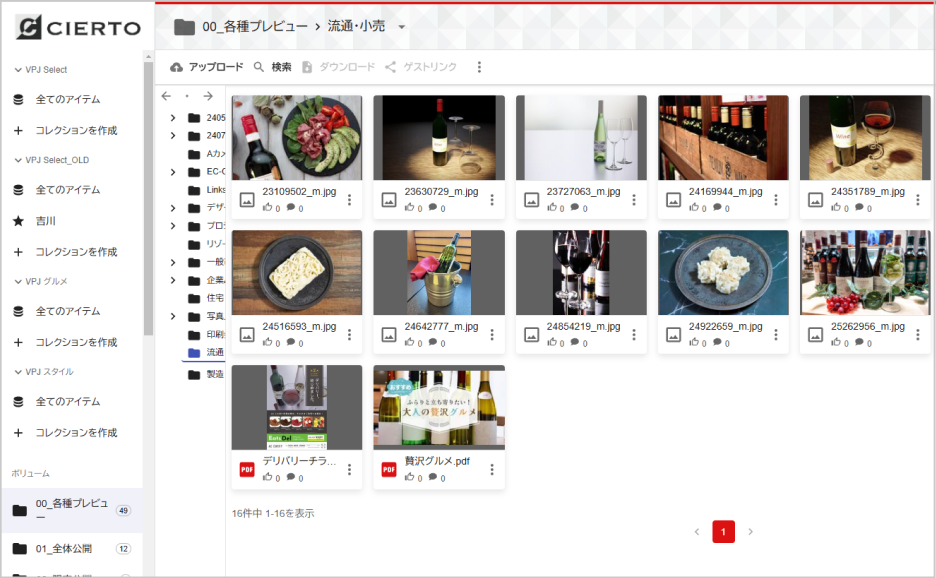Screen dimensions: 936x578
Task: Click the image-type icon on 23630729_m.jpg card
Action: tap(391, 199)
